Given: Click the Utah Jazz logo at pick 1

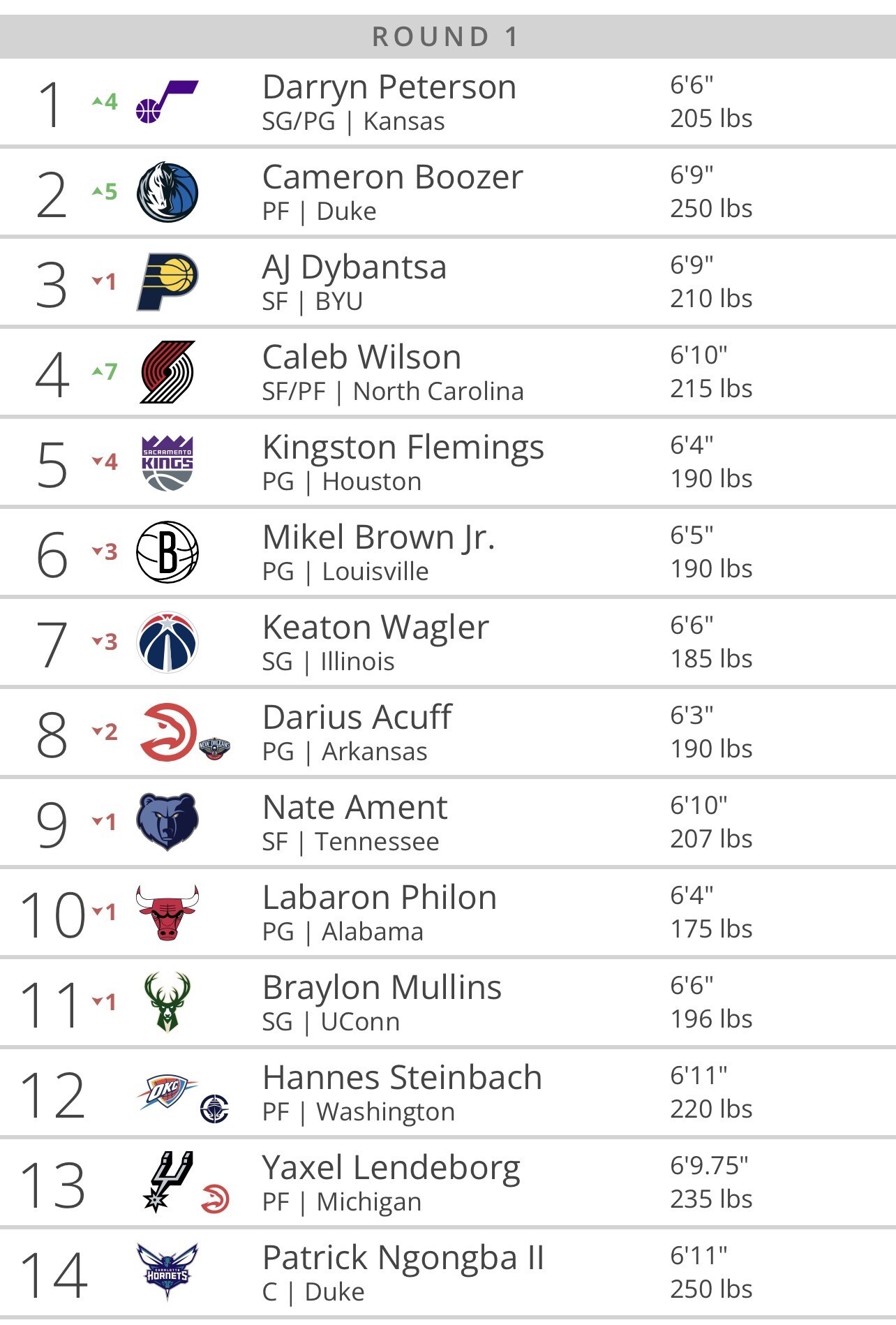Looking at the screenshot, I should coord(167,102).
